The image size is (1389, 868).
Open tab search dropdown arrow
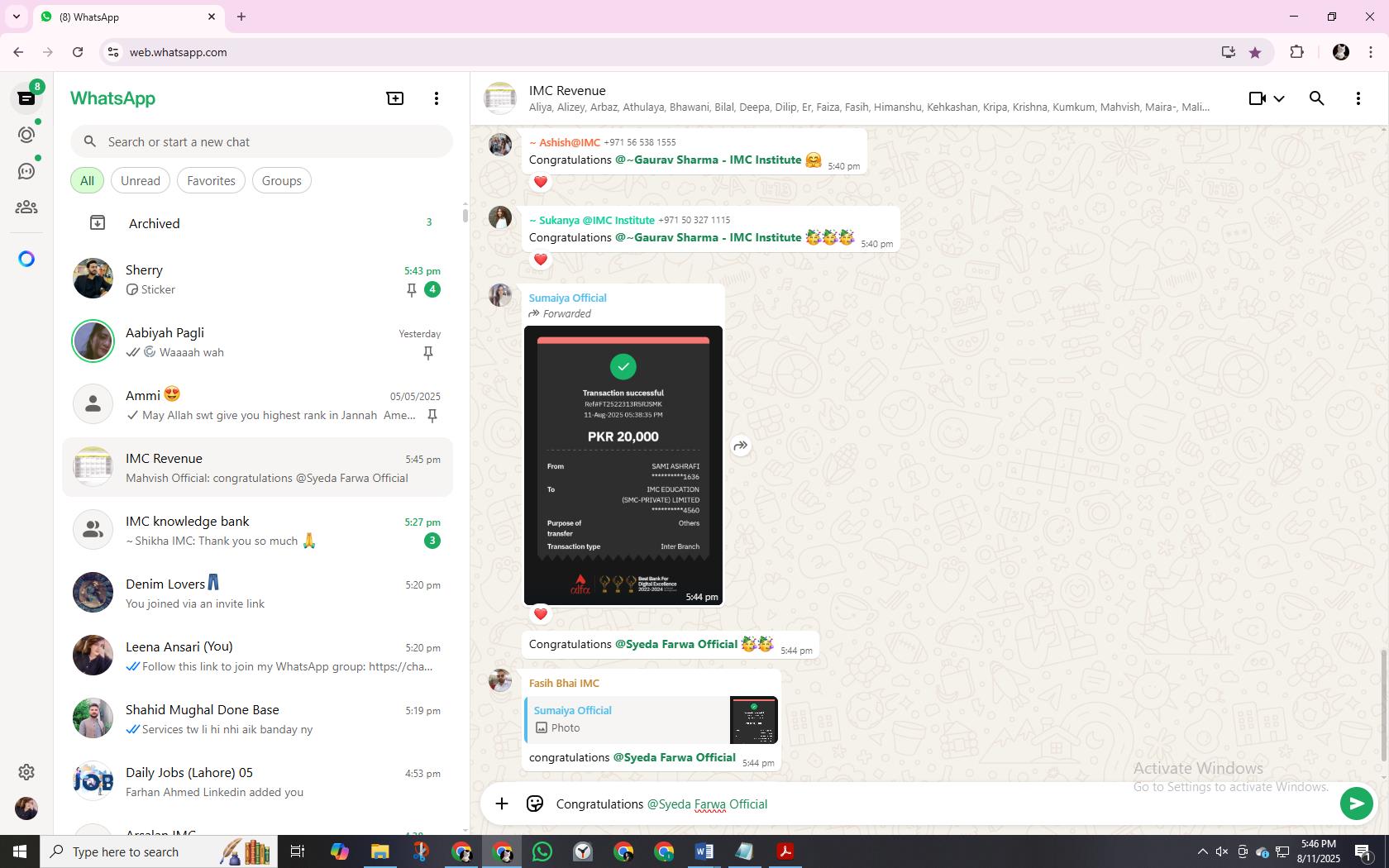pyautogui.click(x=16, y=17)
